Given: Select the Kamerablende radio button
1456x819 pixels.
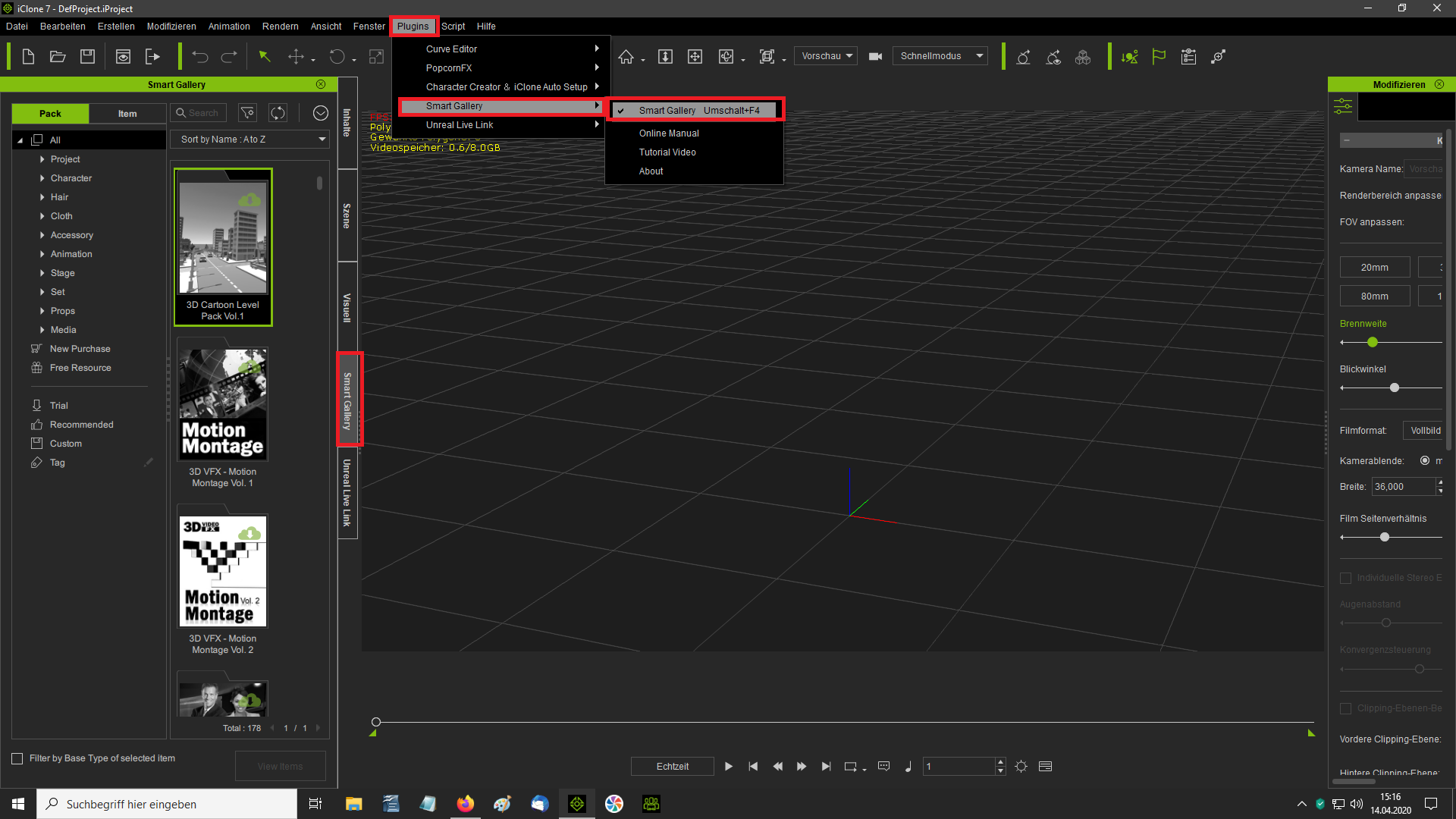Looking at the screenshot, I should pyautogui.click(x=1425, y=460).
